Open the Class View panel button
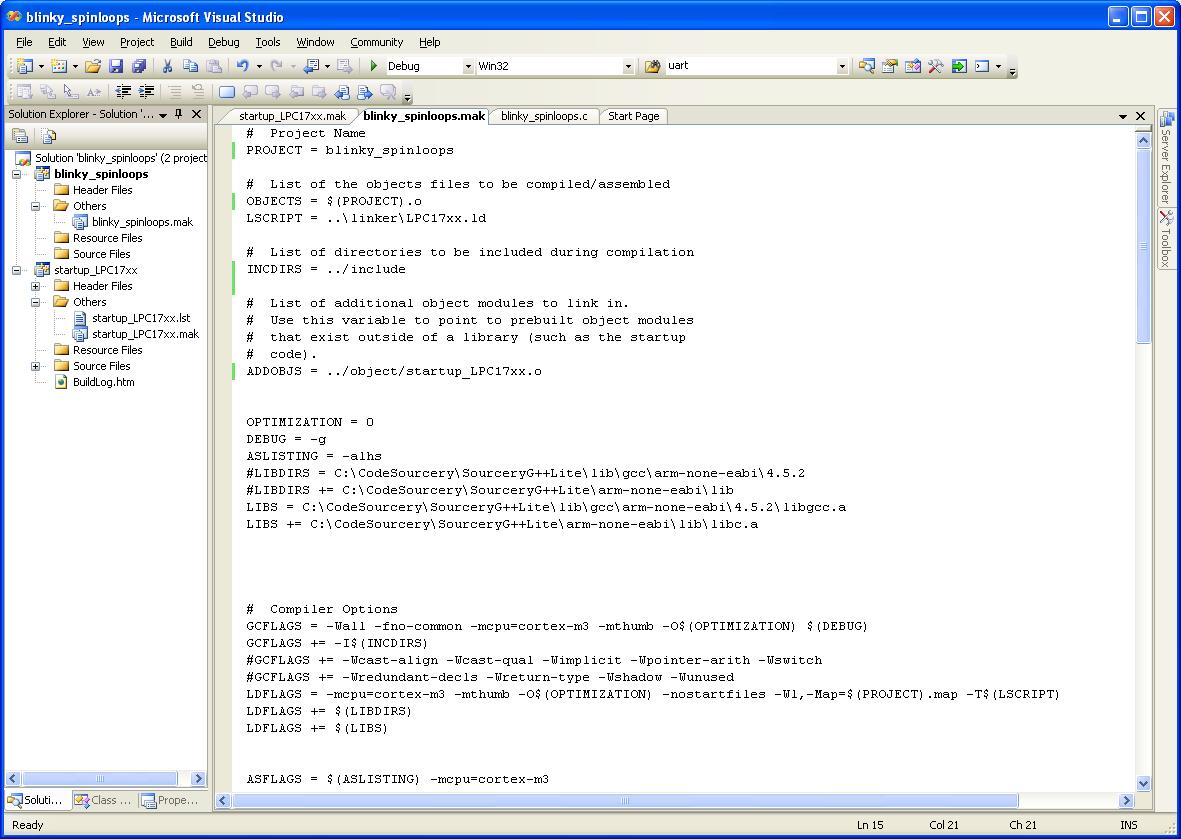Screen dimensions: 1181x839 pyautogui.click(x=103, y=800)
